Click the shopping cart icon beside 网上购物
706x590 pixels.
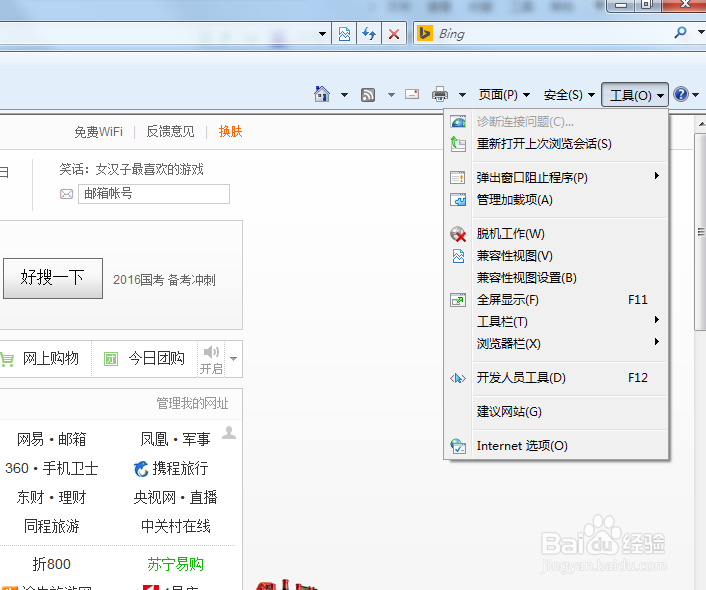pyautogui.click(x=6, y=359)
